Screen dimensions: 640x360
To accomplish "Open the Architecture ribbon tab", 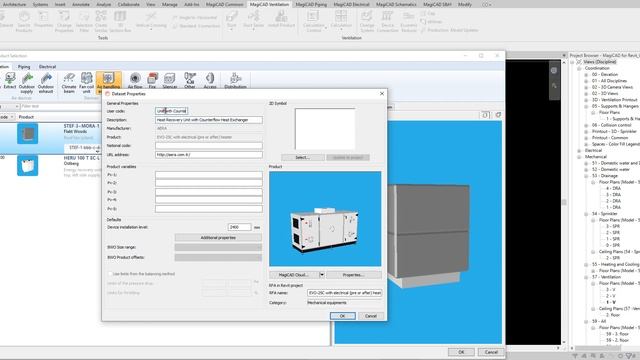I will (14, 4).
